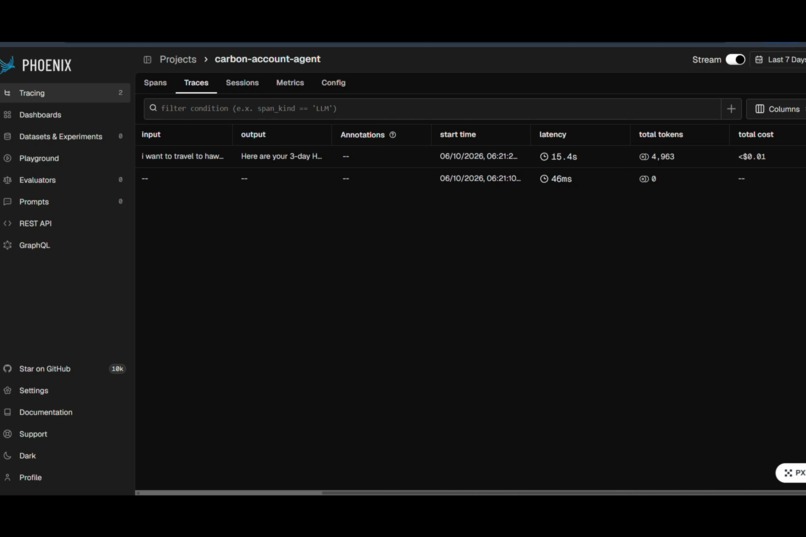Click the output column header

[x=253, y=135]
